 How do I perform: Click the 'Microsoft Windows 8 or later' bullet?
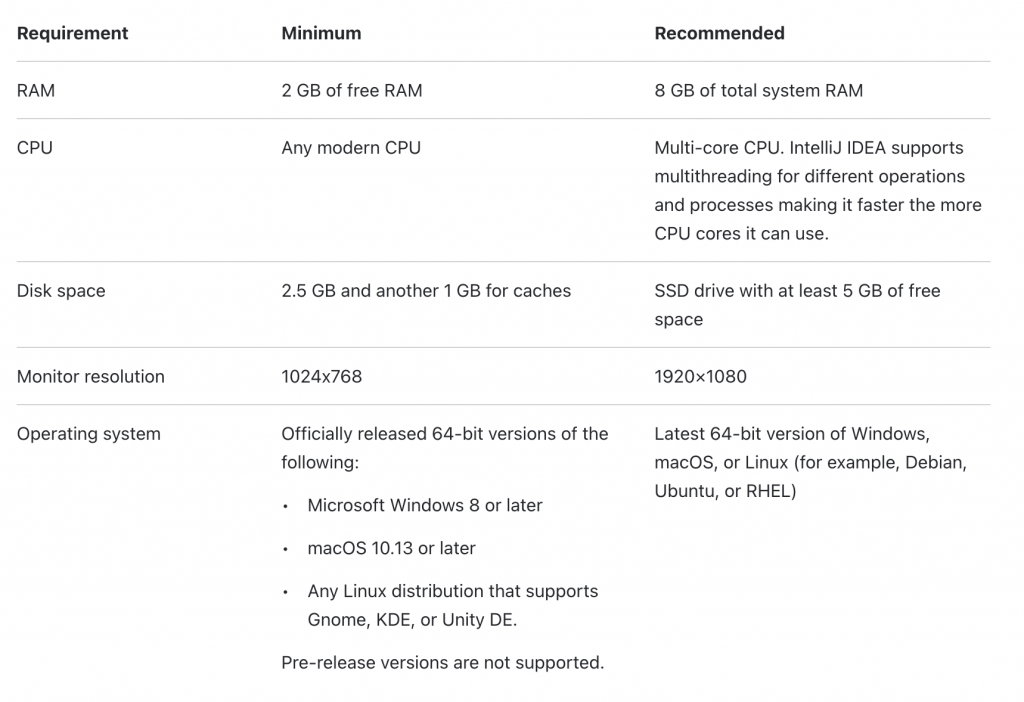tap(425, 505)
